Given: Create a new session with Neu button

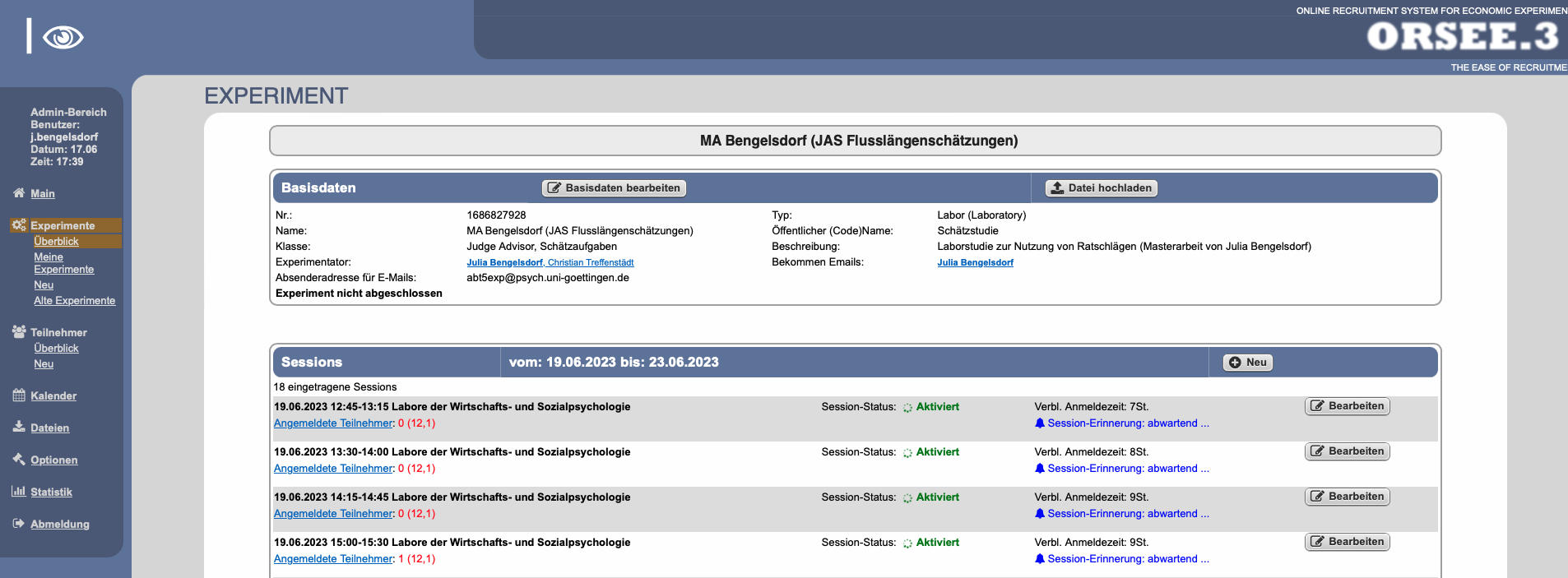Looking at the screenshot, I should [1248, 363].
